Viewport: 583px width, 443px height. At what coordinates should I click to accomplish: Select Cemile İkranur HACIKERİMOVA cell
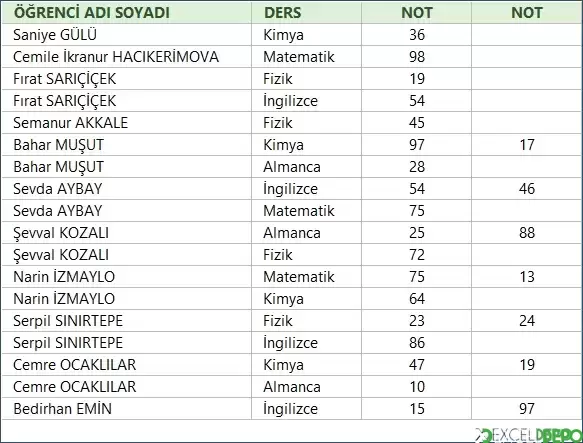(127, 57)
